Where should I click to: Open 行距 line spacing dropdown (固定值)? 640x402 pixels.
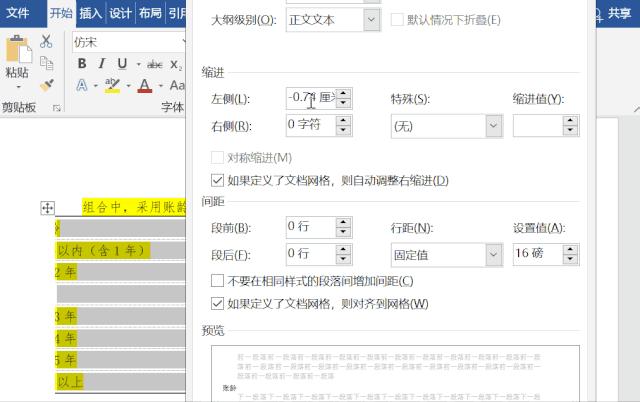(493, 255)
